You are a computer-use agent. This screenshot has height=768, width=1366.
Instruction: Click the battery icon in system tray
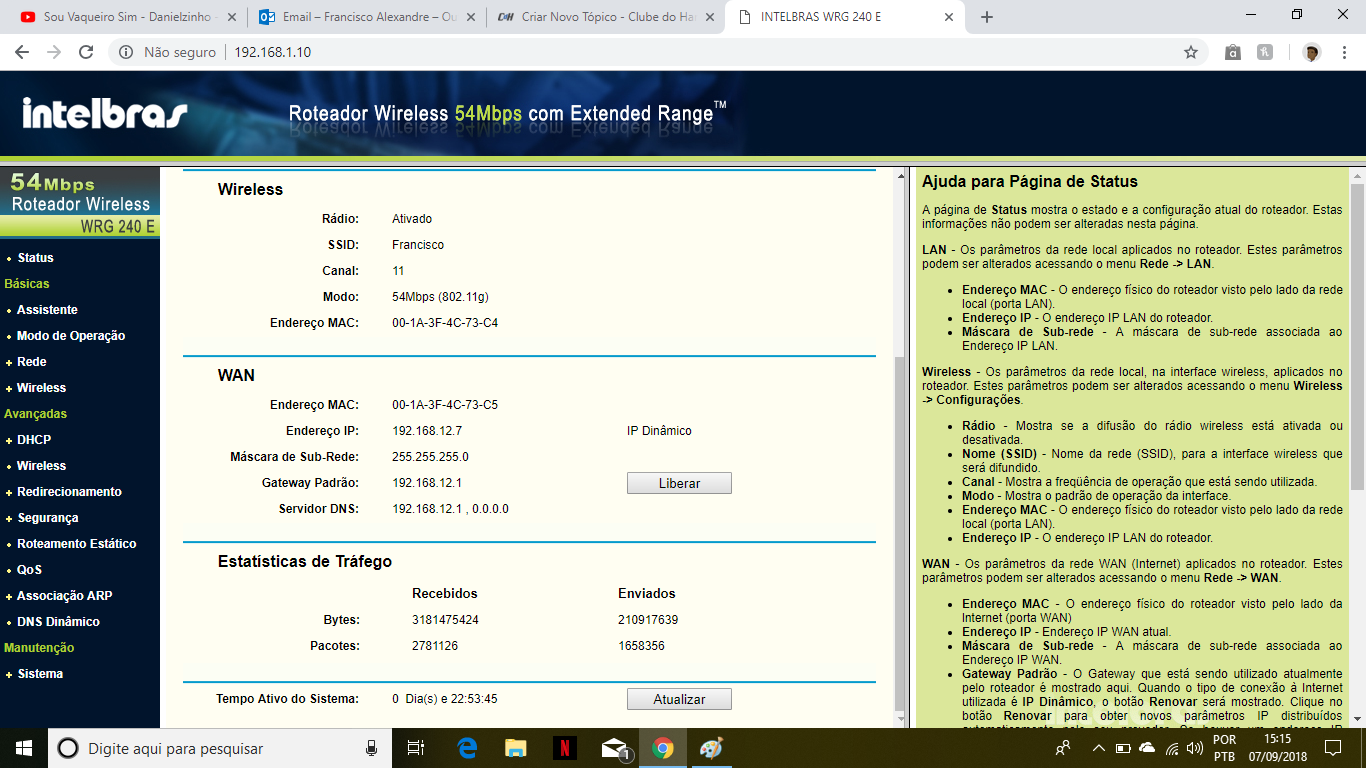pyautogui.click(x=1124, y=748)
